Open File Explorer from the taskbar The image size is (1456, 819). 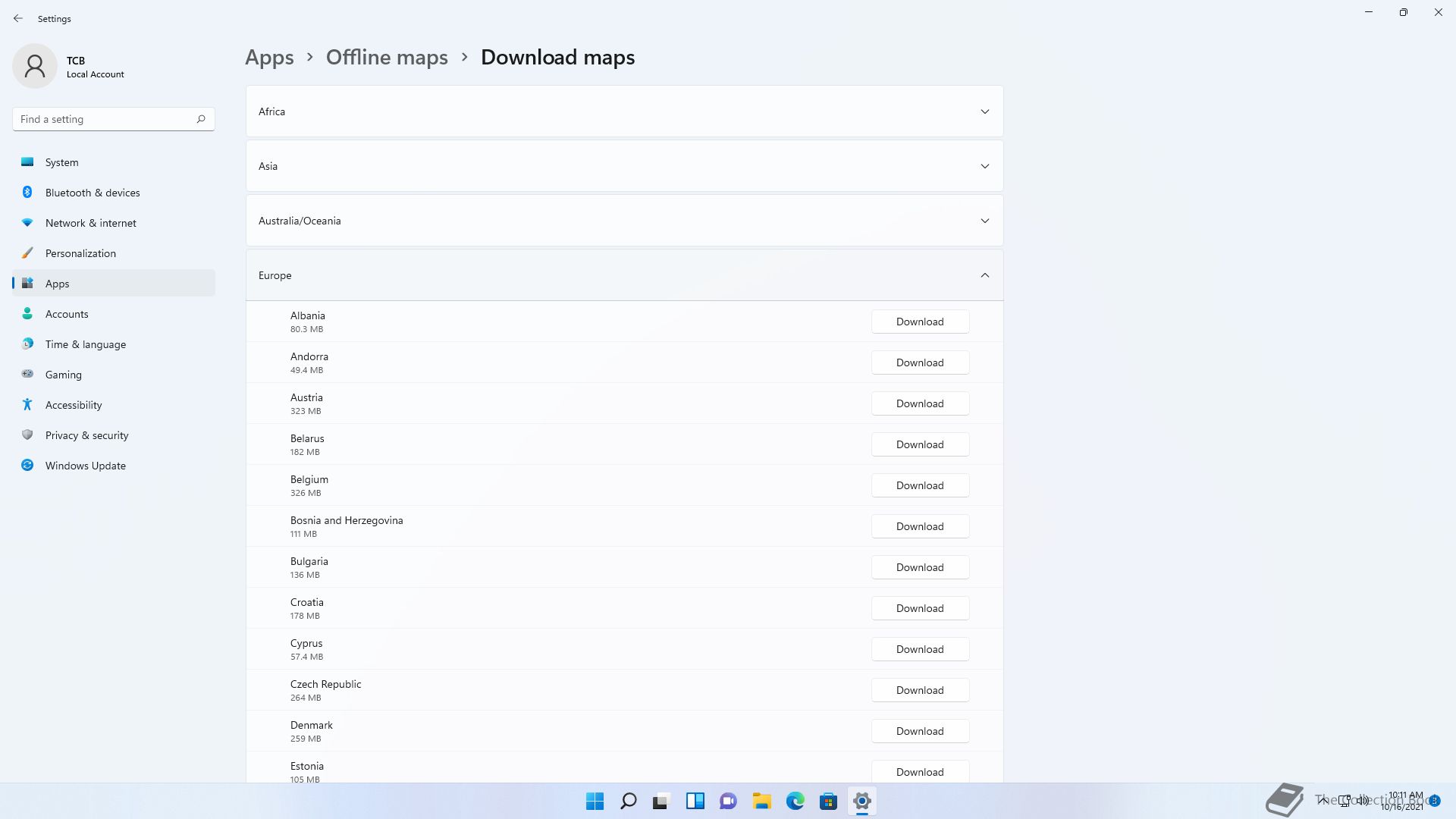tap(761, 801)
